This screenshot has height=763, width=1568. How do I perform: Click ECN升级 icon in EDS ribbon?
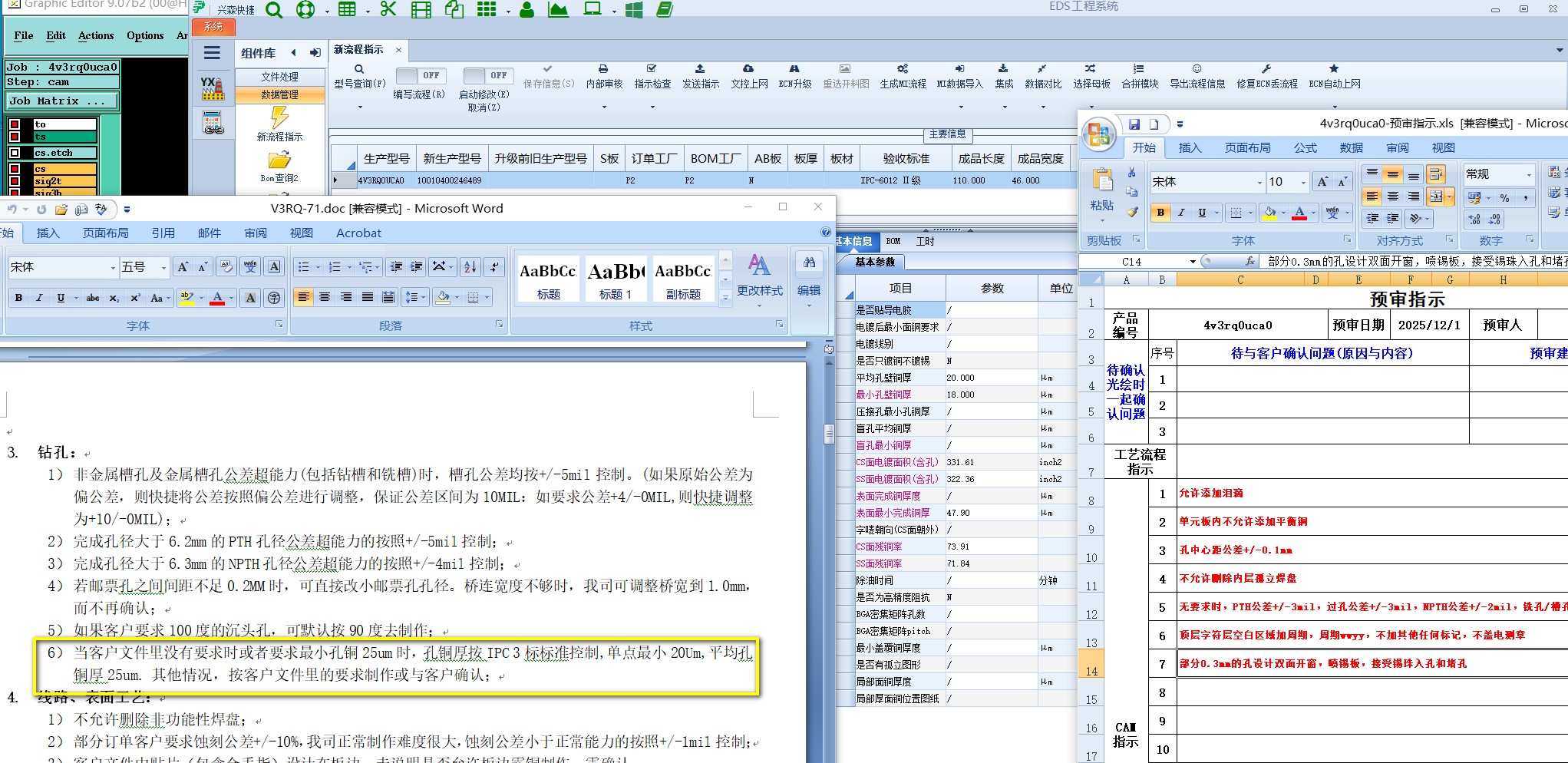click(x=794, y=69)
